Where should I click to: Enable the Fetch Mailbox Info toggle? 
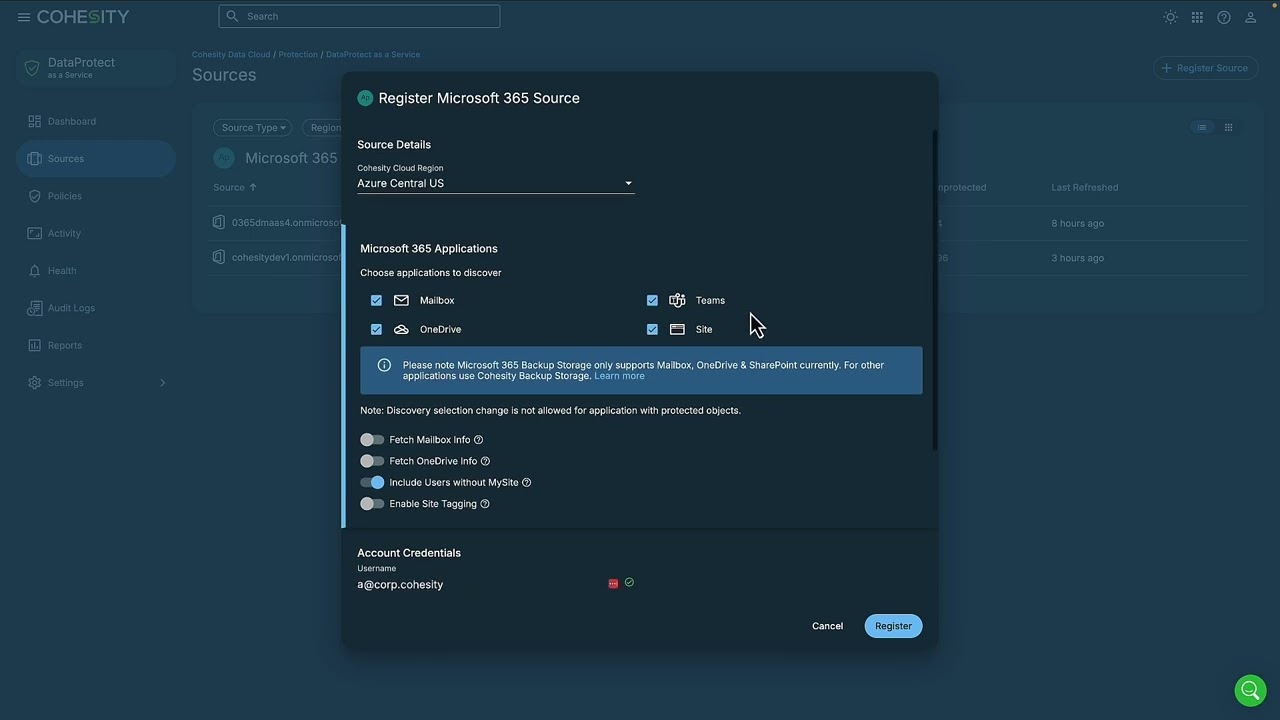(372, 440)
